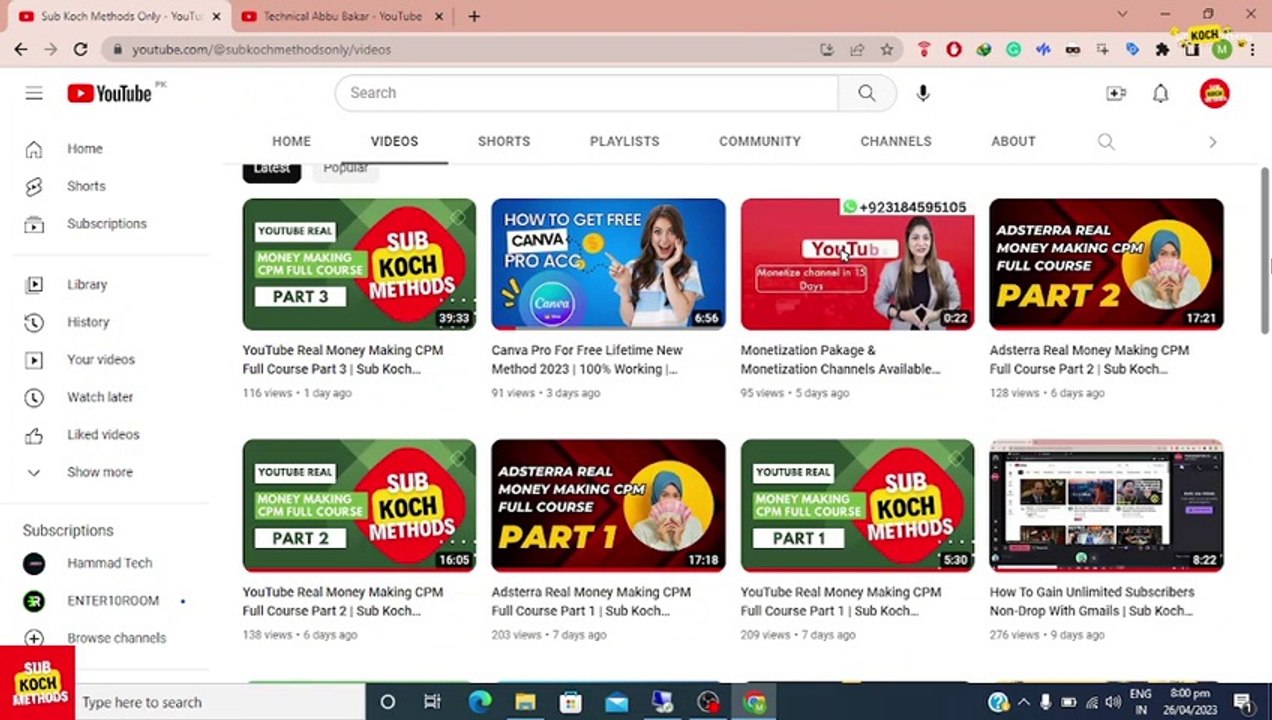Bookmark this page with star icon
Image resolution: width=1272 pixels, height=720 pixels.
(x=886, y=49)
